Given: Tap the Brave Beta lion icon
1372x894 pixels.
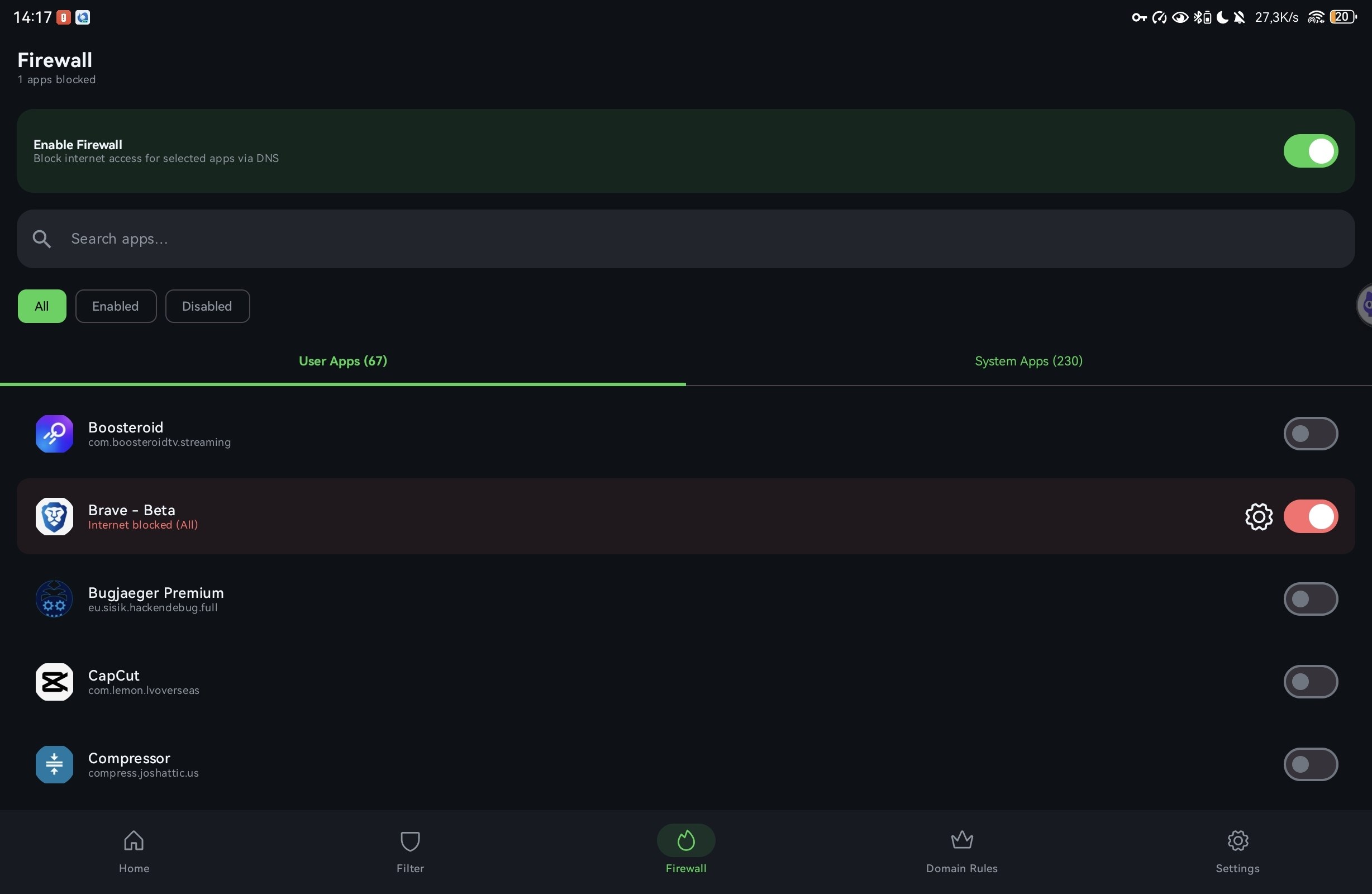Looking at the screenshot, I should point(54,516).
